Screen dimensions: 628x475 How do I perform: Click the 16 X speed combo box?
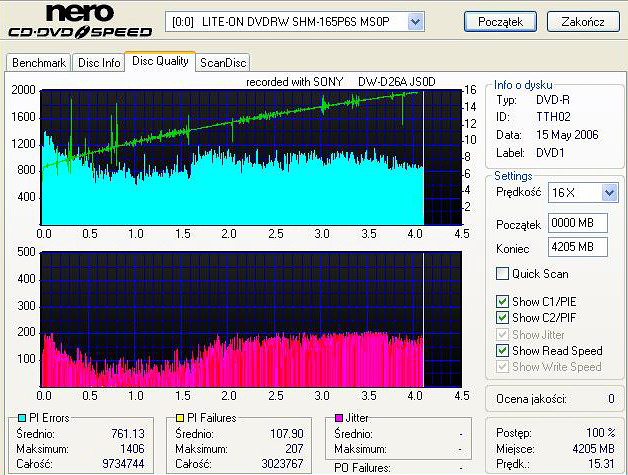pos(583,193)
